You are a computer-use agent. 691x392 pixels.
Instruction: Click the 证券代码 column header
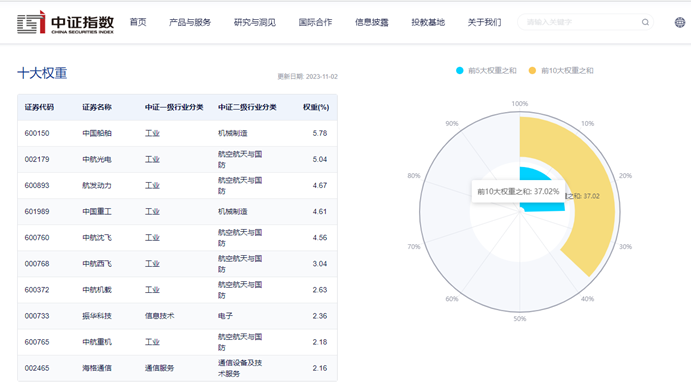click(x=39, y=107)
